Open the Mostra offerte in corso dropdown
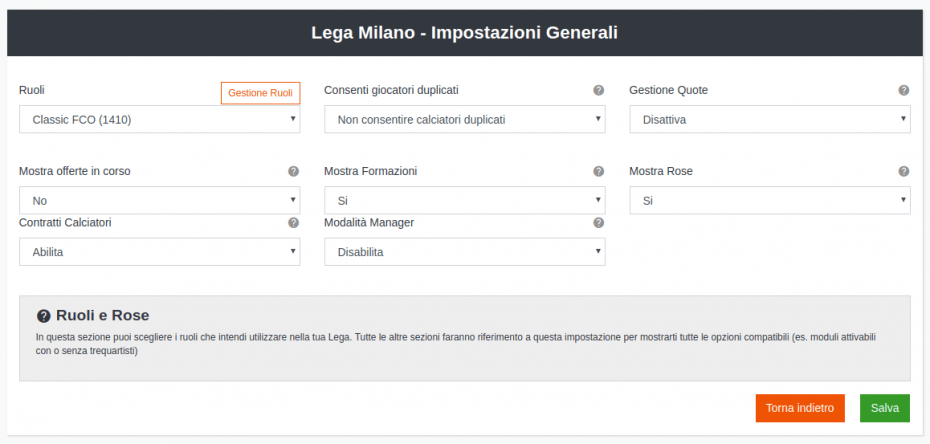 pyautogui.click(x=160, y=200)
